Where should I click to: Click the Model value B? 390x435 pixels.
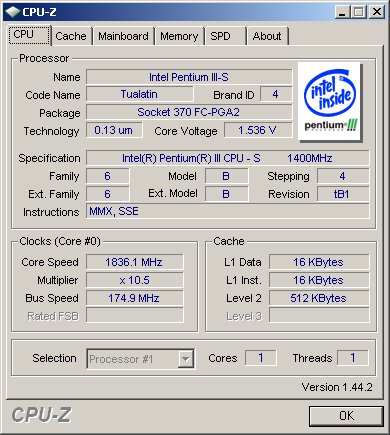click(226, 176)
